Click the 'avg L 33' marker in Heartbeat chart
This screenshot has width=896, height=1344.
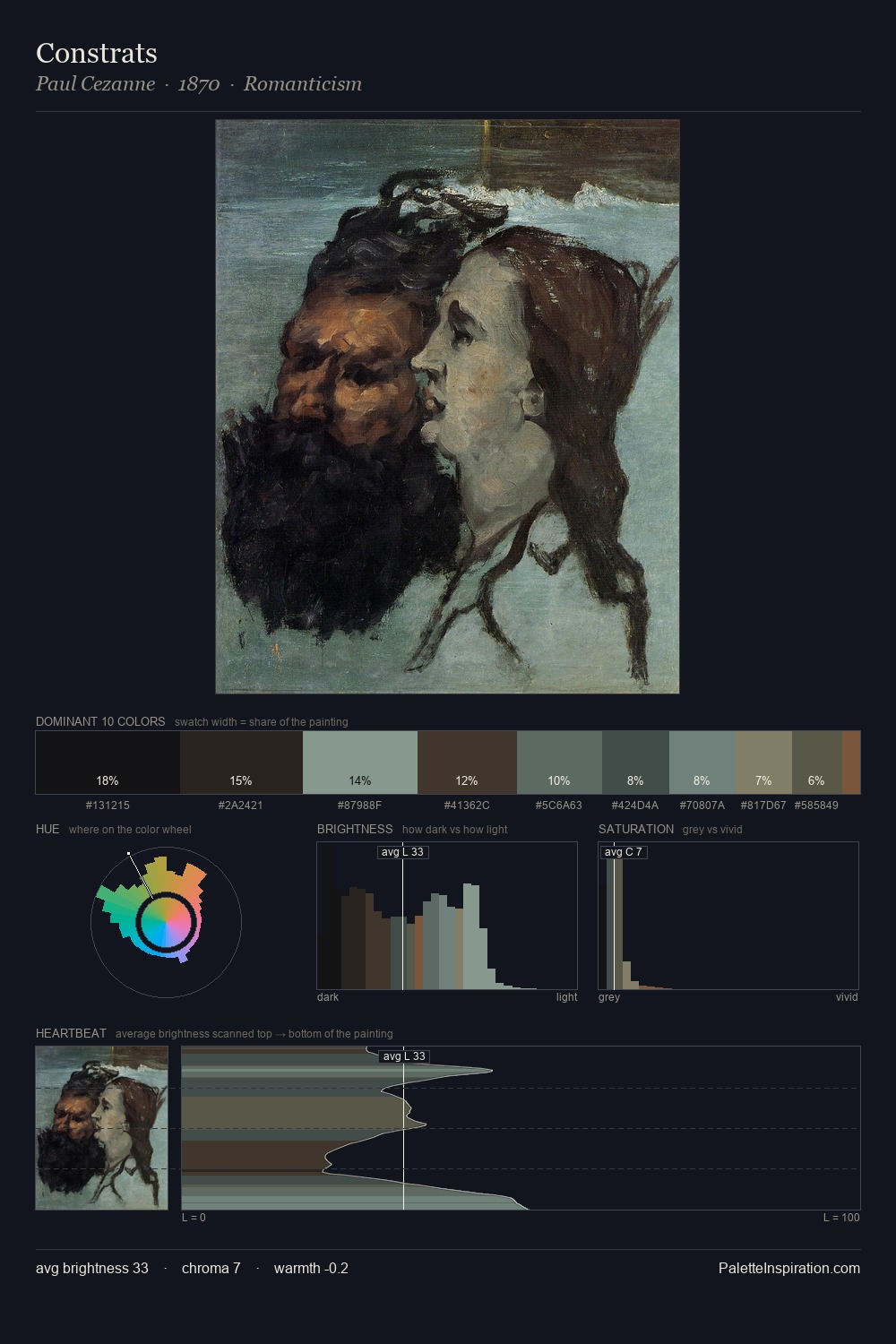(x=404, y=1056)
